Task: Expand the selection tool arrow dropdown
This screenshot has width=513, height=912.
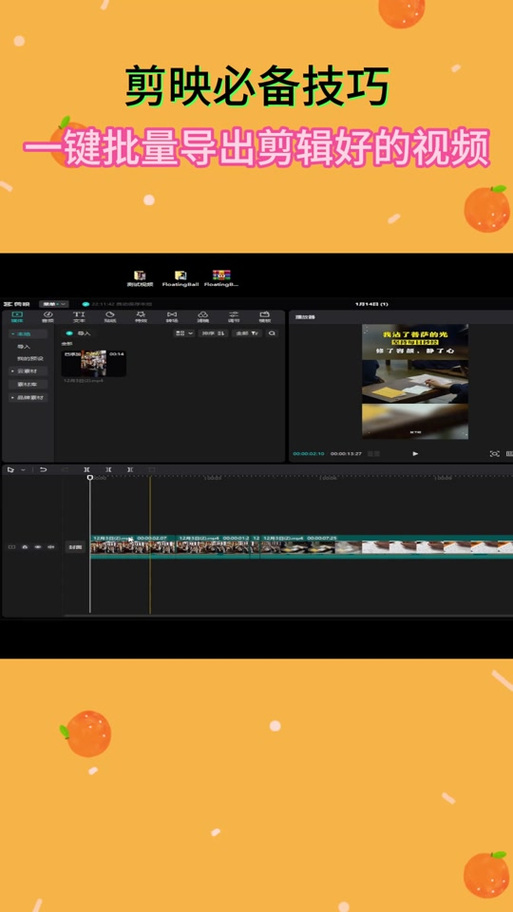Action: (x=23, y=469)
